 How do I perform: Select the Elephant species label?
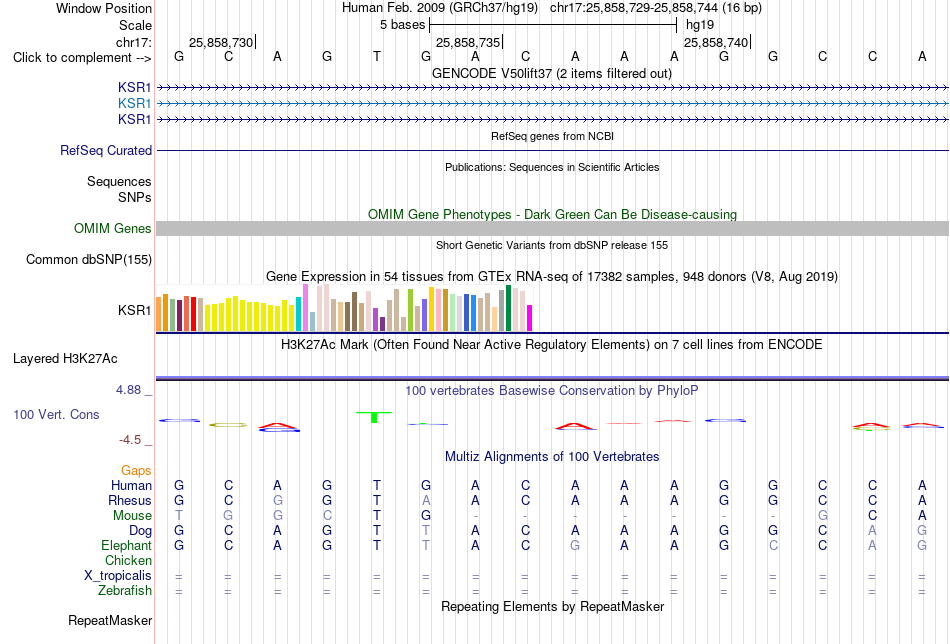tap(126, 545)
